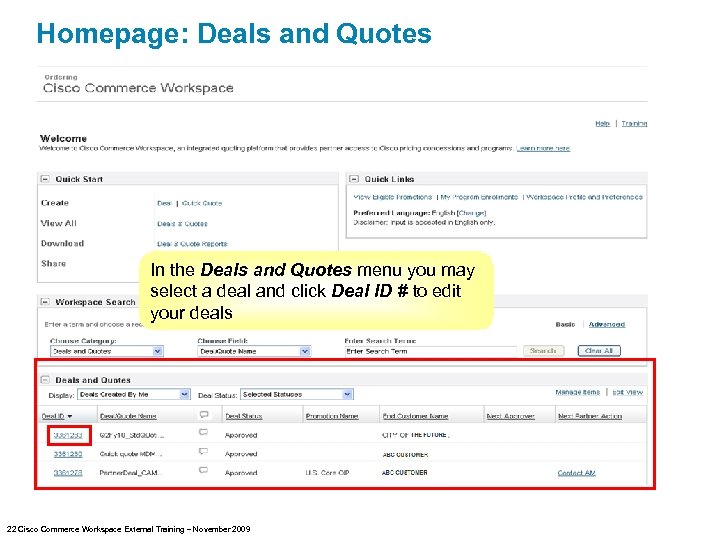Download Deal & Quote Reports
Screen dimensions: 720x540
click(x=192, y=244)
